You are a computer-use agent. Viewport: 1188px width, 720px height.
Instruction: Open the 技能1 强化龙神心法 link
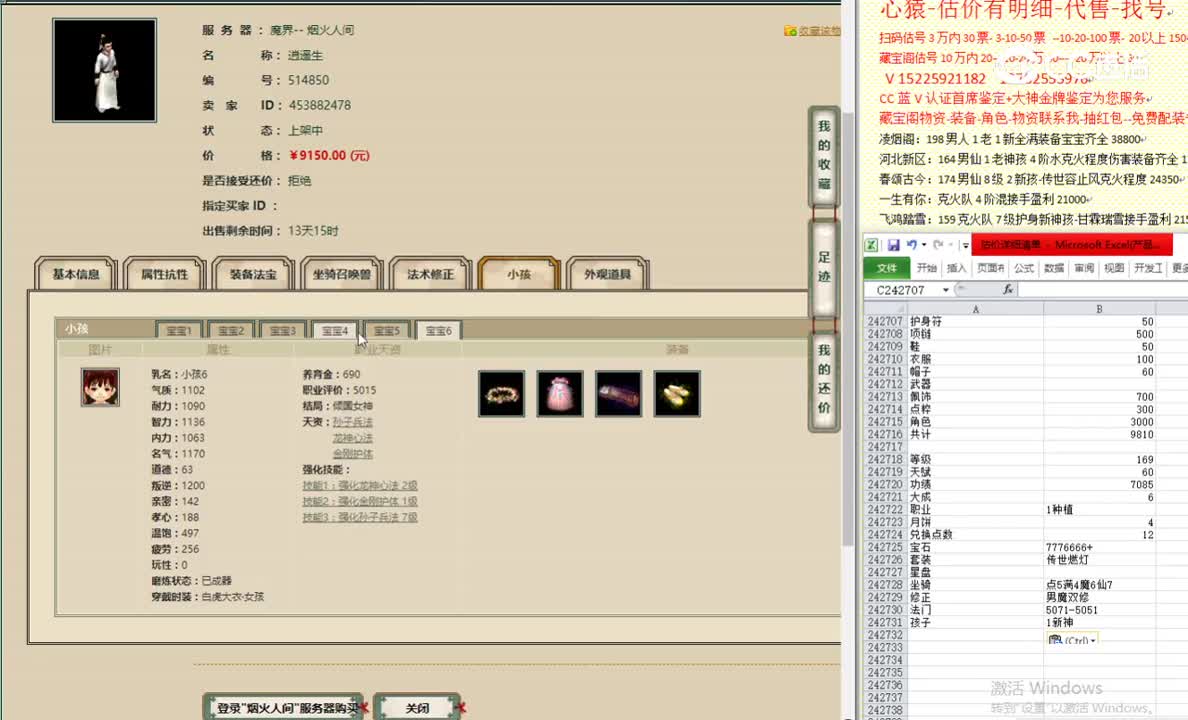360,485
